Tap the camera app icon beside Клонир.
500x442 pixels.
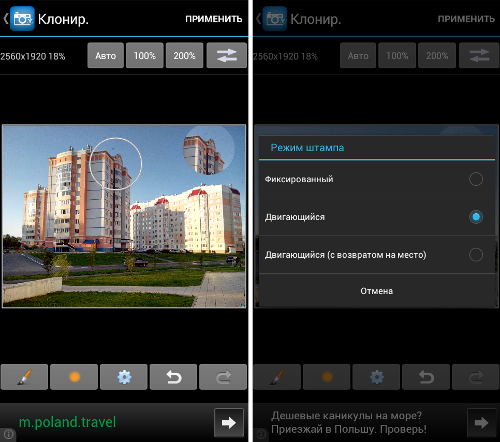(22, 19)
